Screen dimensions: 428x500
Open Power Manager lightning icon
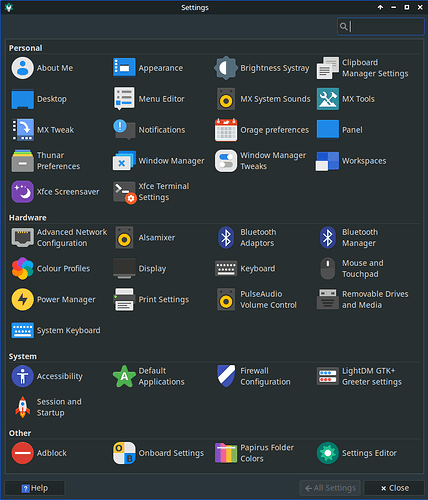pyautogui.click(x=22, y=300)
